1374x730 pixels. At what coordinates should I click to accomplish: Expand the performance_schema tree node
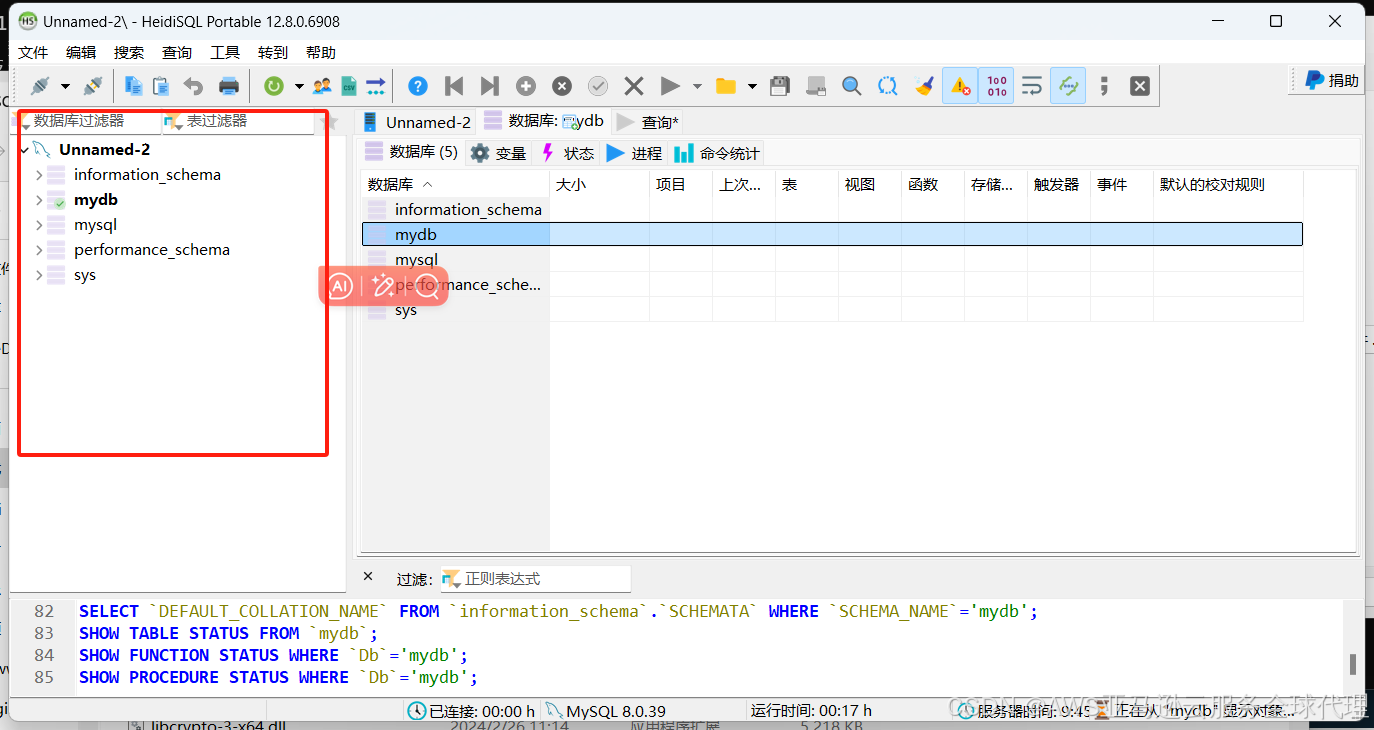[39, 250]
